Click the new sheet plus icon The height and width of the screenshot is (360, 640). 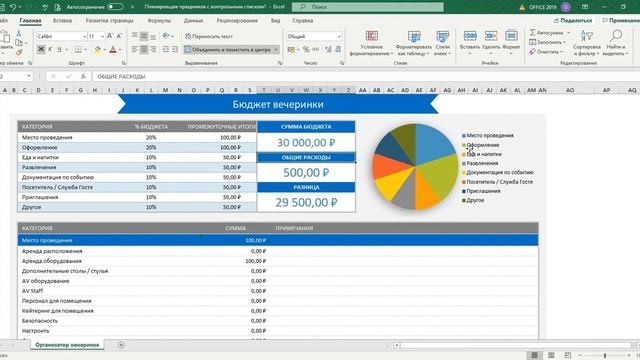(x=121, y=345)
